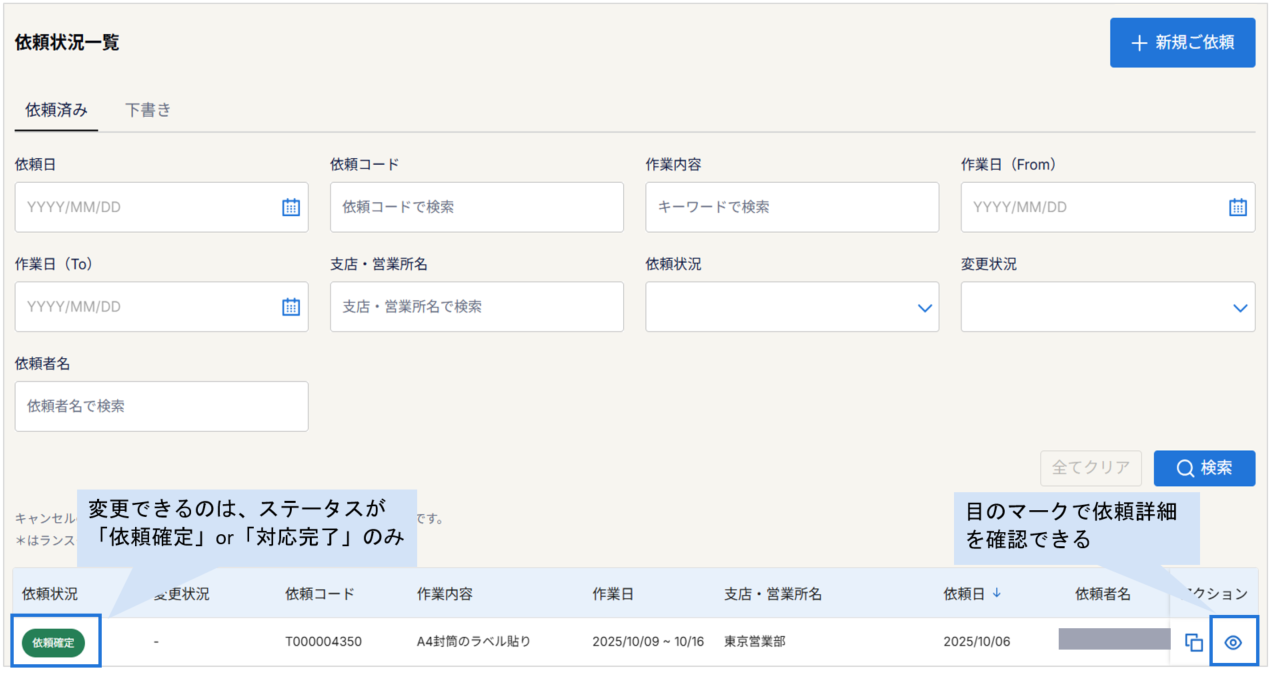This screenshot has height=673, width=1273.
Task: Click the eye icon to view request details
Action: (1233, 643)
